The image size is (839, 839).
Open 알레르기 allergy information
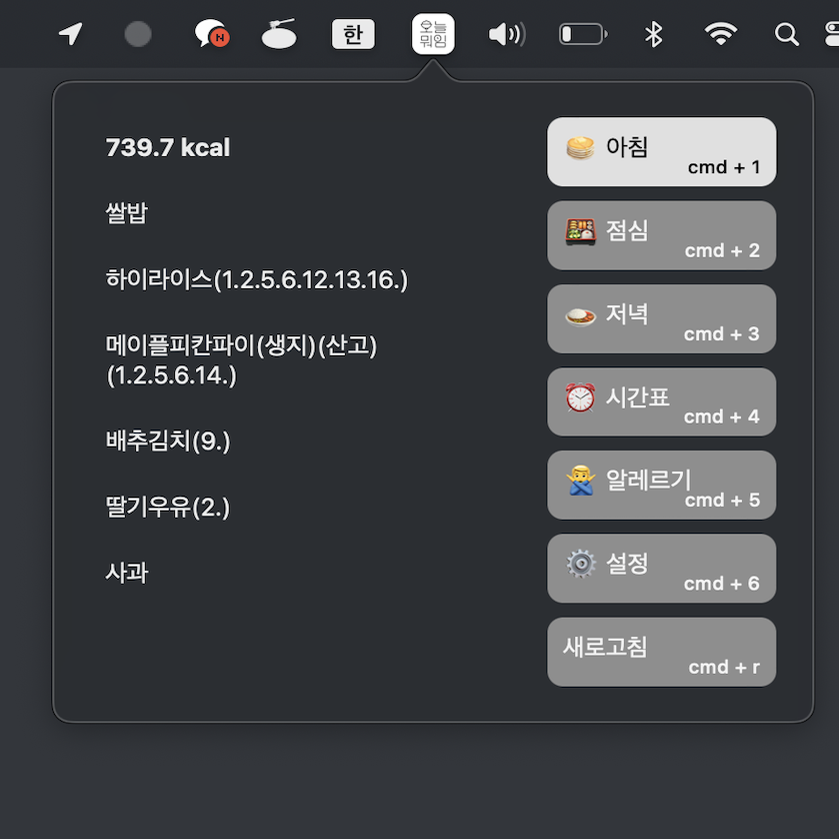click(661, 485)
